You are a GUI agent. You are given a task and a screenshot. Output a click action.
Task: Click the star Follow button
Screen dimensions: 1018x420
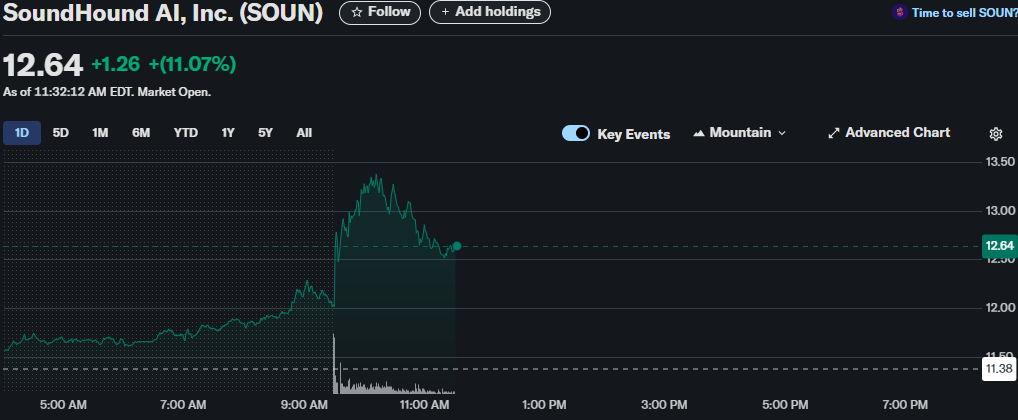380,12
